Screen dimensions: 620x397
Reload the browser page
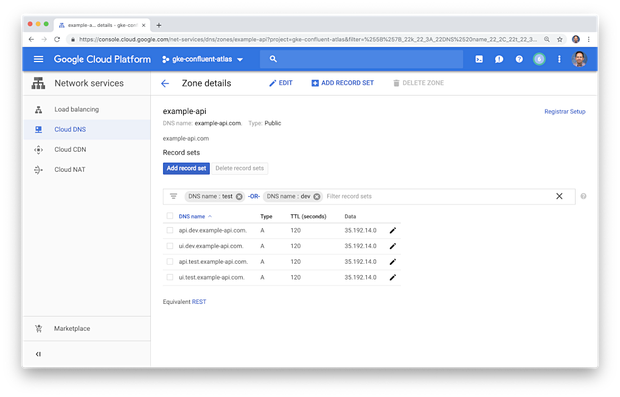[x=57, y=40]
